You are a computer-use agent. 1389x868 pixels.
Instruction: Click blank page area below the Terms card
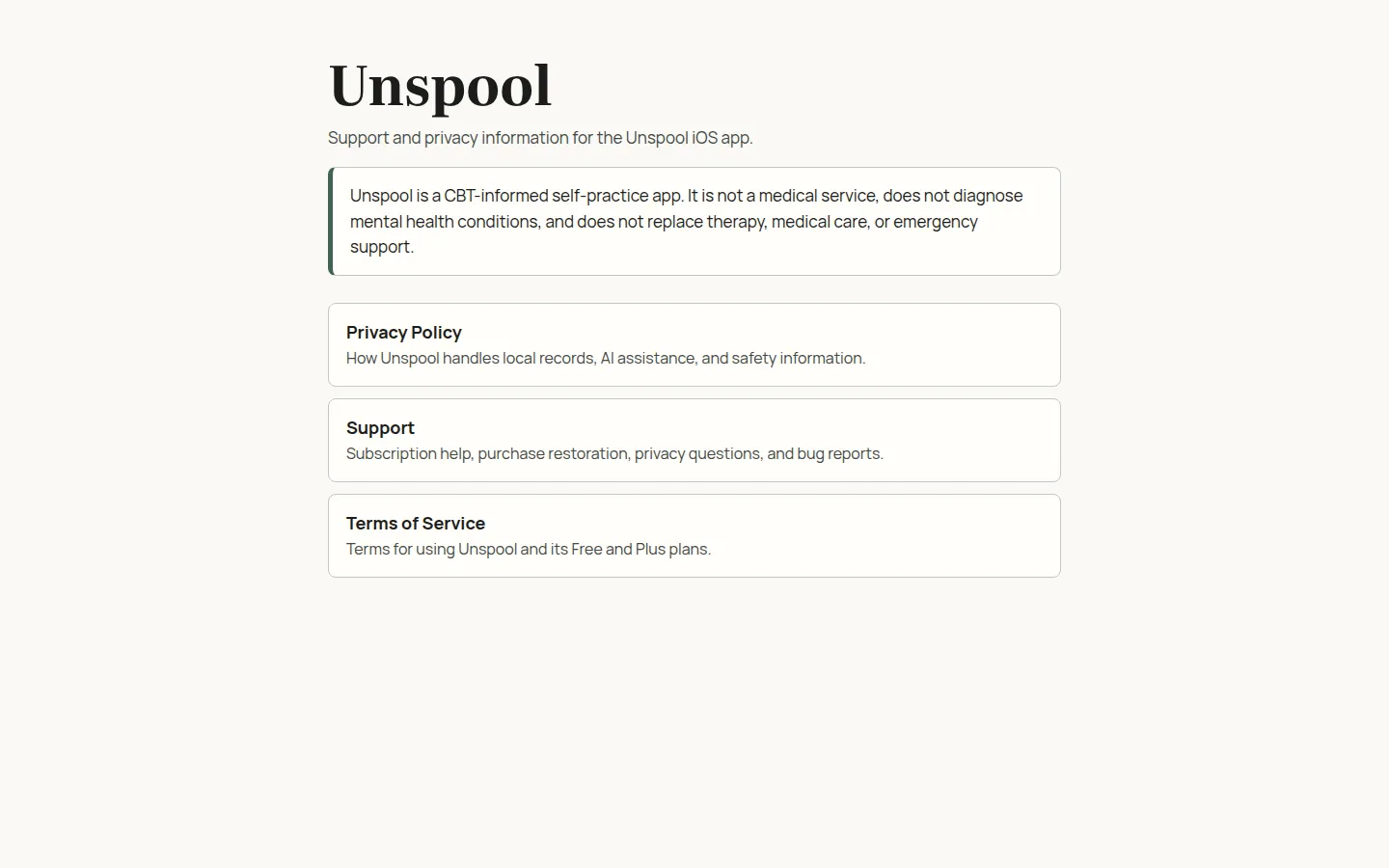pos(694,723)
